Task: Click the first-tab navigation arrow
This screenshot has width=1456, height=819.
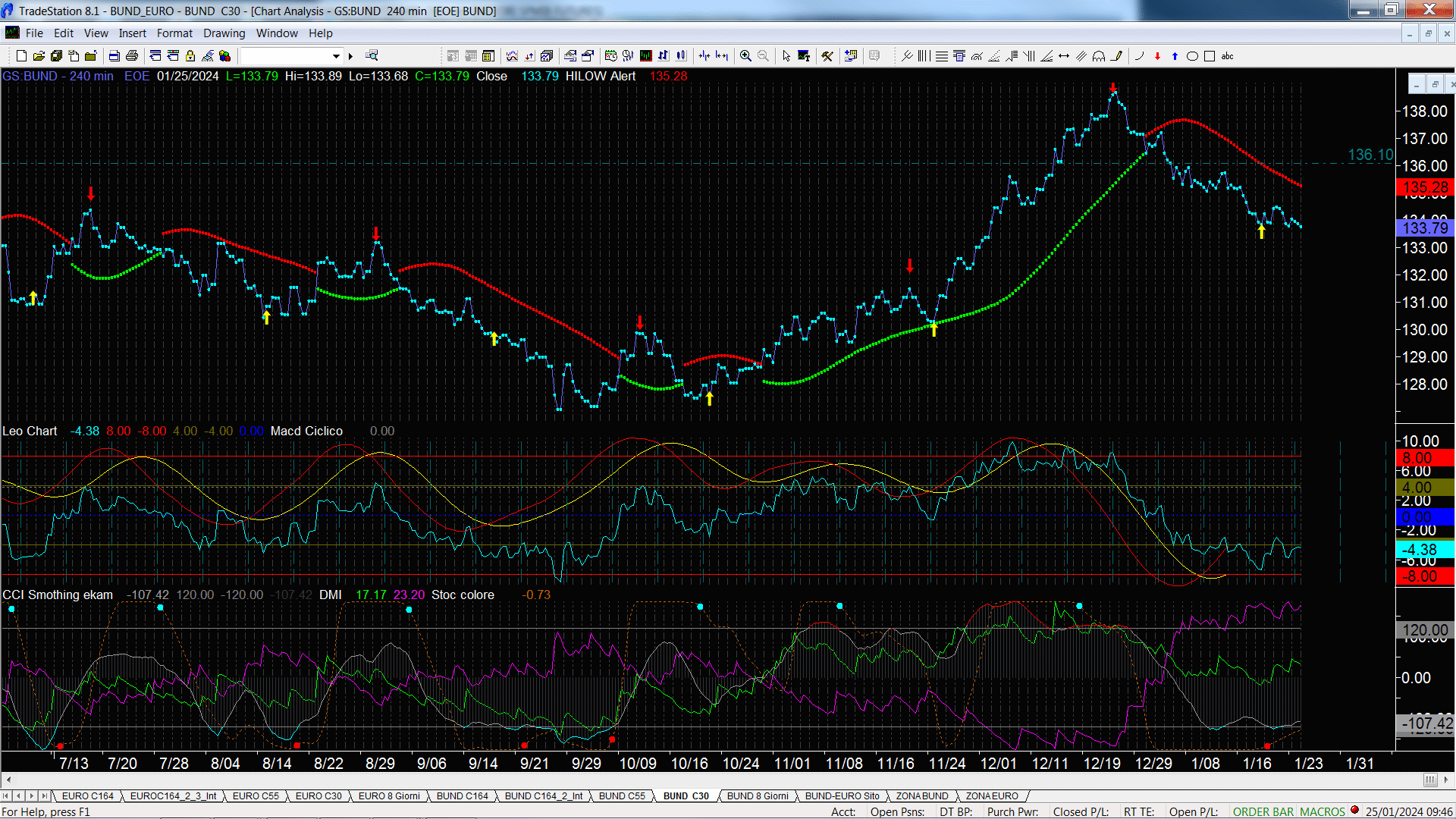Action: (x=7, y=796)
